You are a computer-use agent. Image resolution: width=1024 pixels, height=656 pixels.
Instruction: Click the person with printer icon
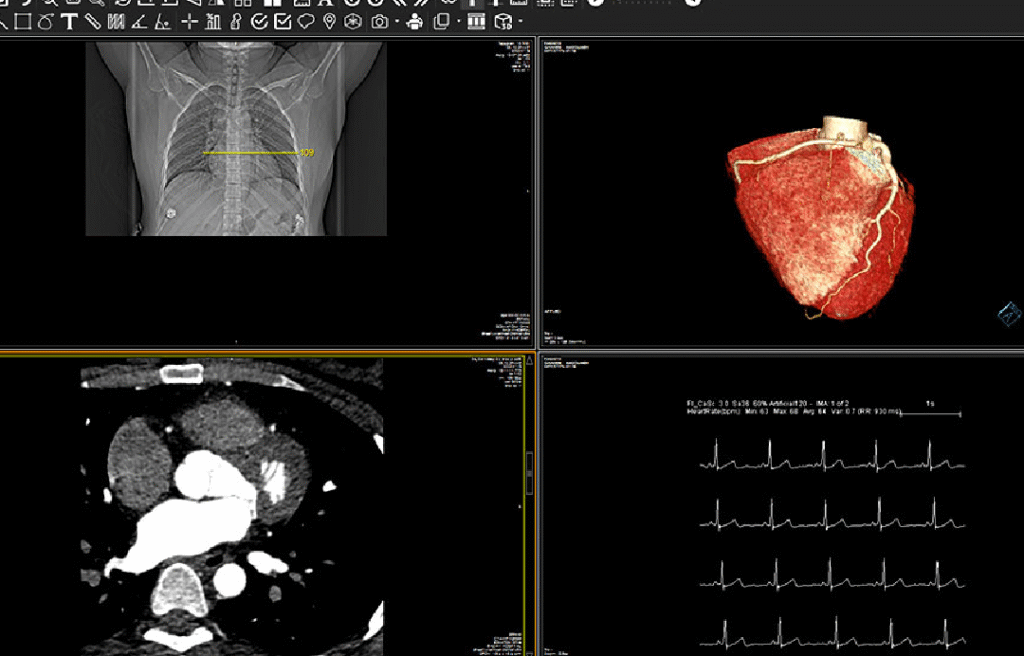pos(414,22)
